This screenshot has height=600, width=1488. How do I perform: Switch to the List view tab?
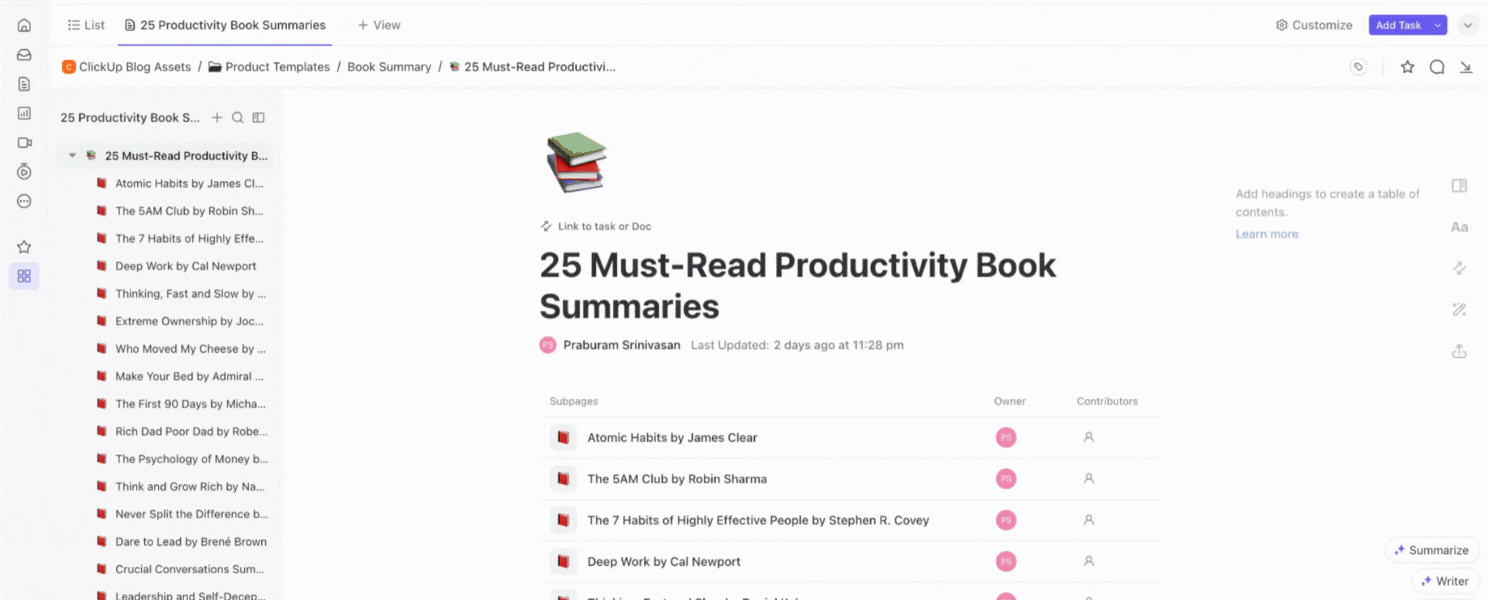click(86, 25)
